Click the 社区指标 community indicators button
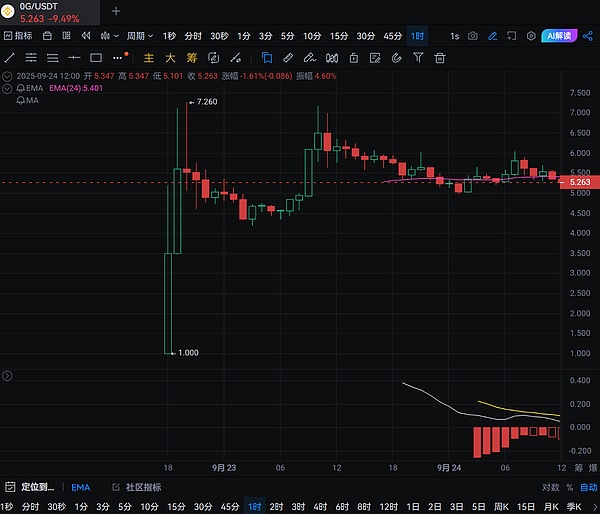 click(138, 487)
